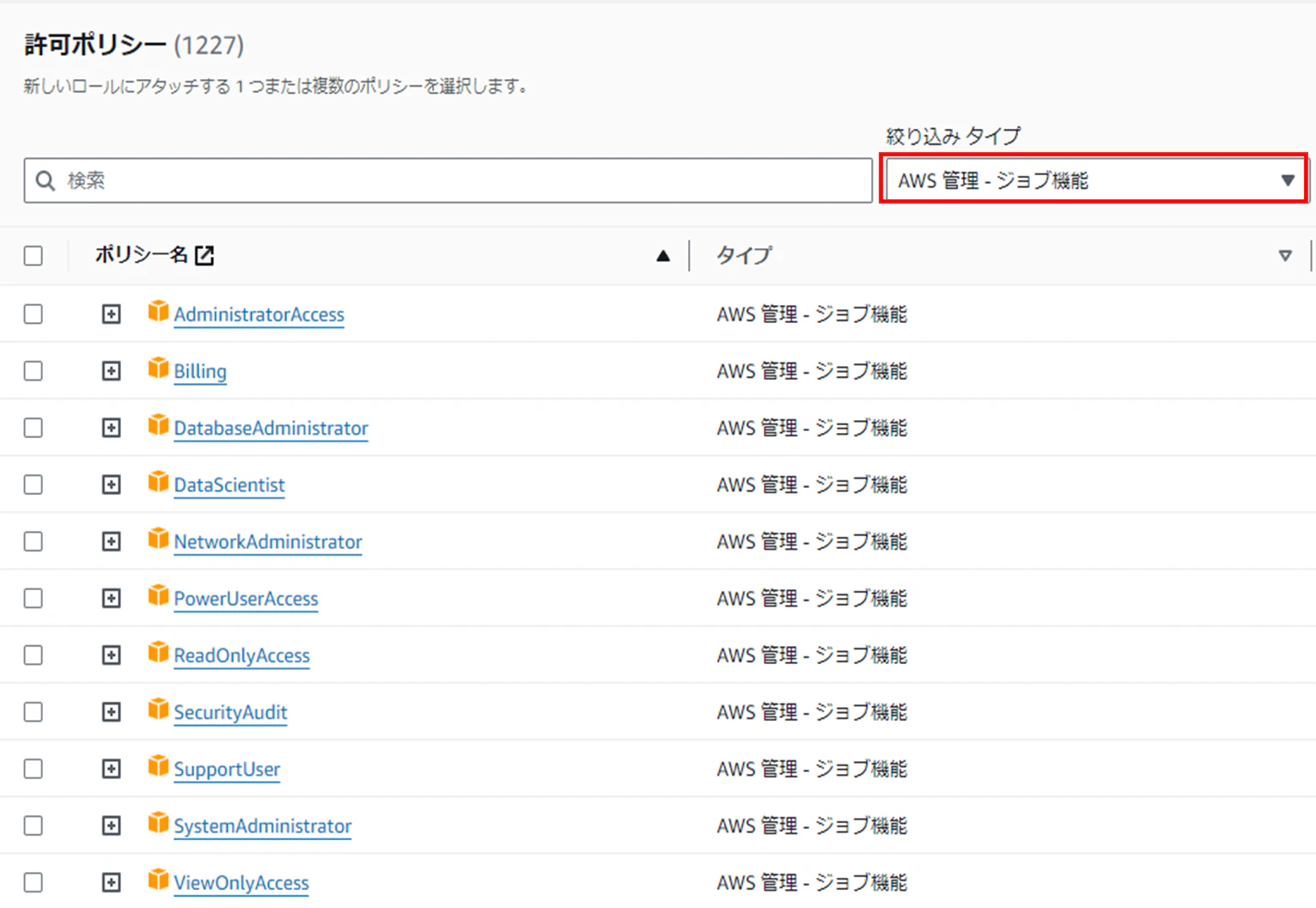Click the orange policy icon beside SupportUser

pyautogui.click(x=158, y=766)
